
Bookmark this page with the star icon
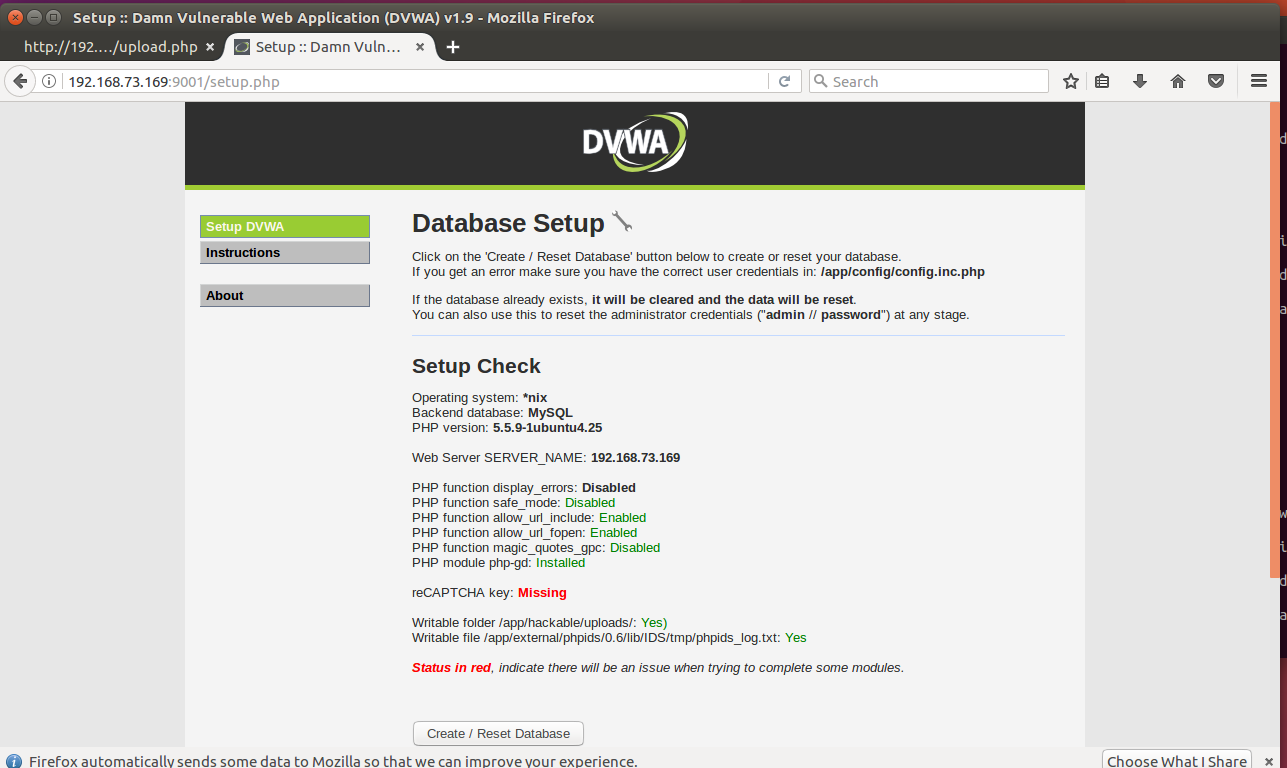(x=1071, y=82)
